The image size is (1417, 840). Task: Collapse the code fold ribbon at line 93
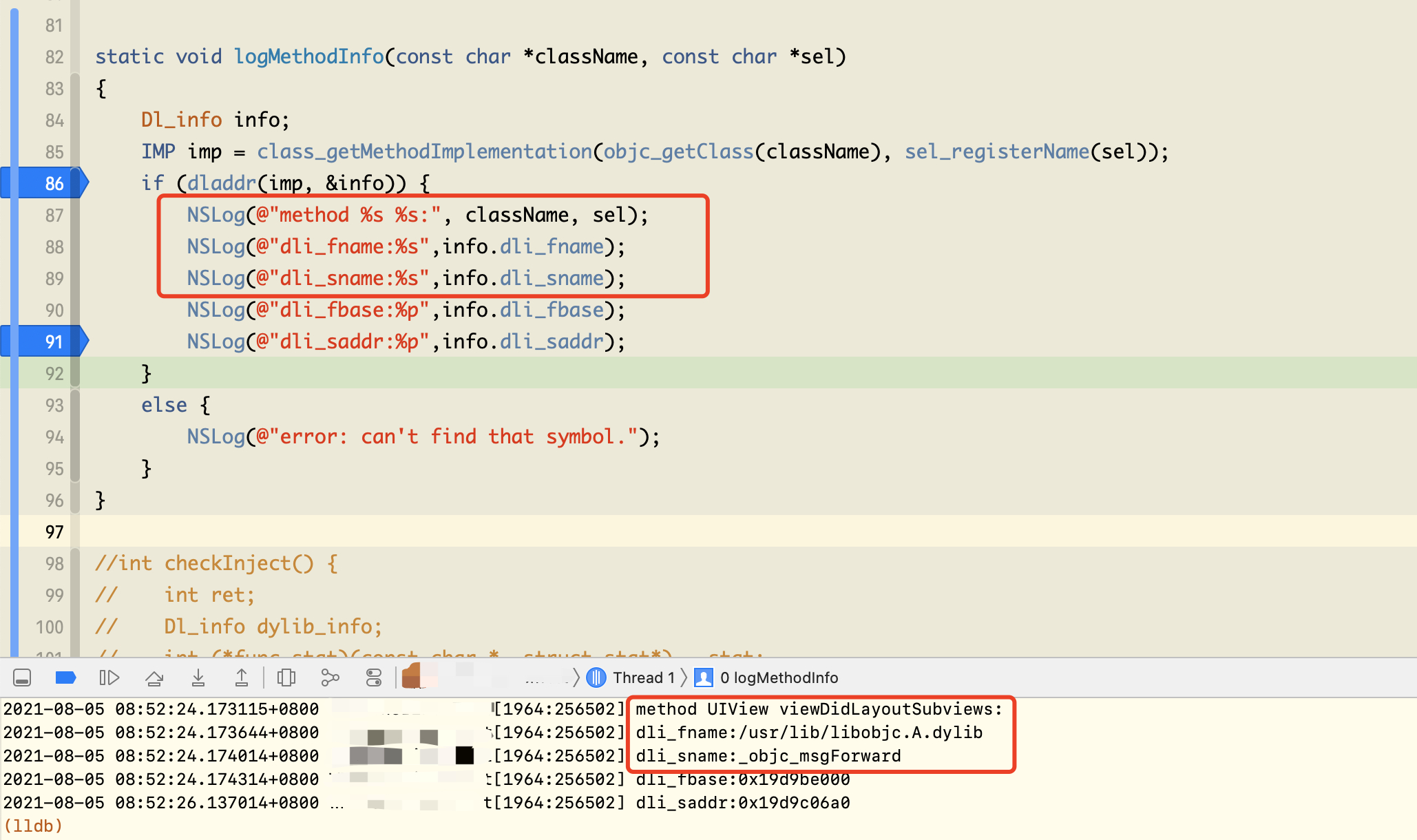point(75,405)
